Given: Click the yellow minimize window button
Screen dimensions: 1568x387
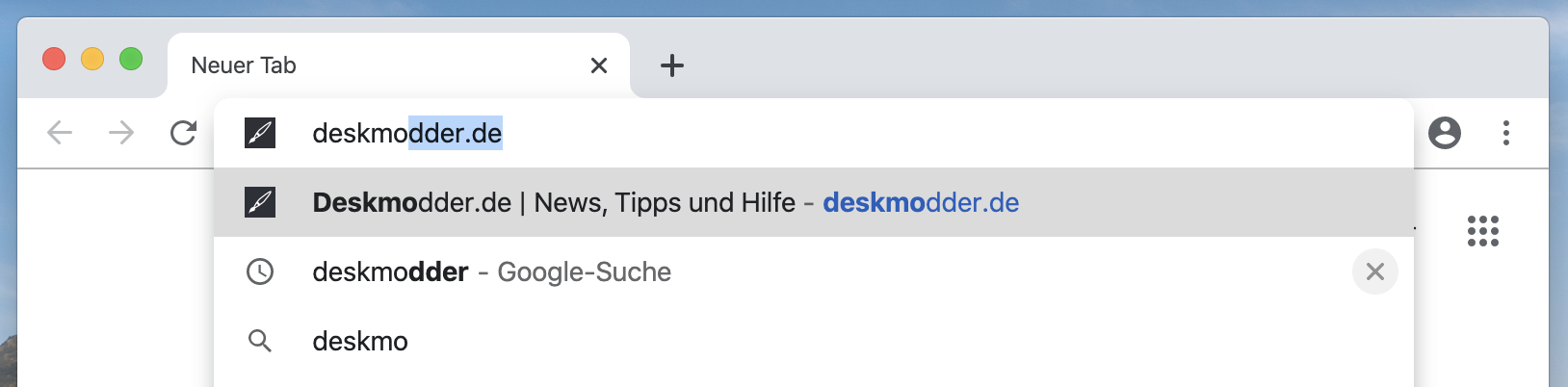Looking at the screenshot, I should (x=92, y=59).
